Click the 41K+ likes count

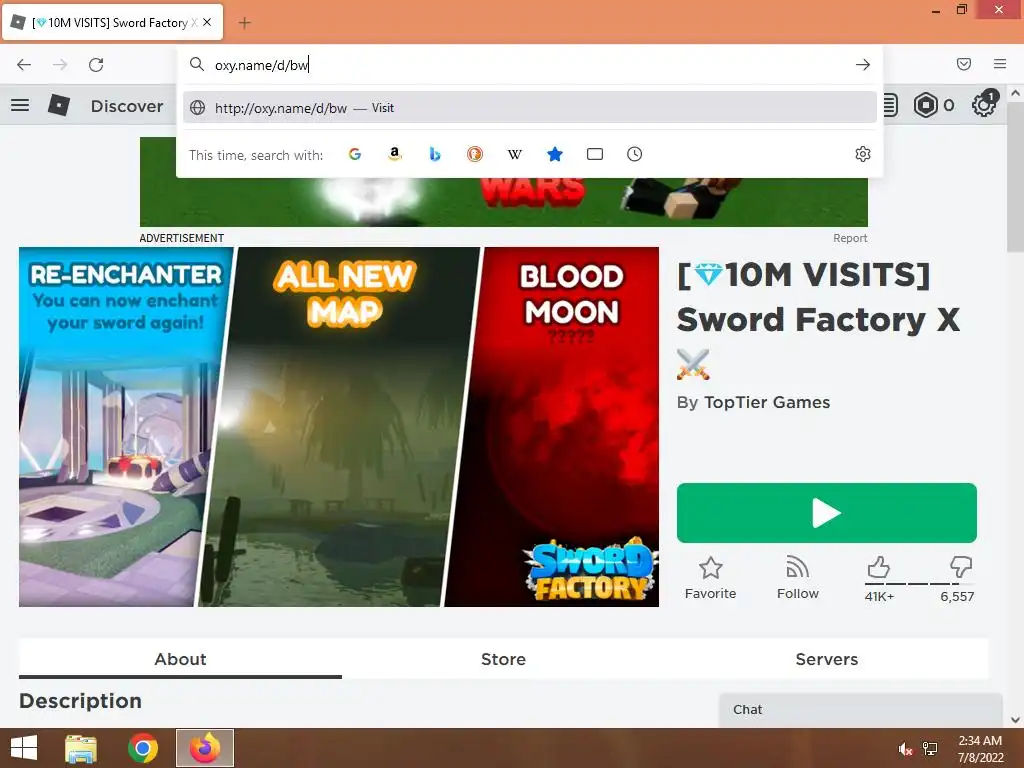[x=879, y=596]
